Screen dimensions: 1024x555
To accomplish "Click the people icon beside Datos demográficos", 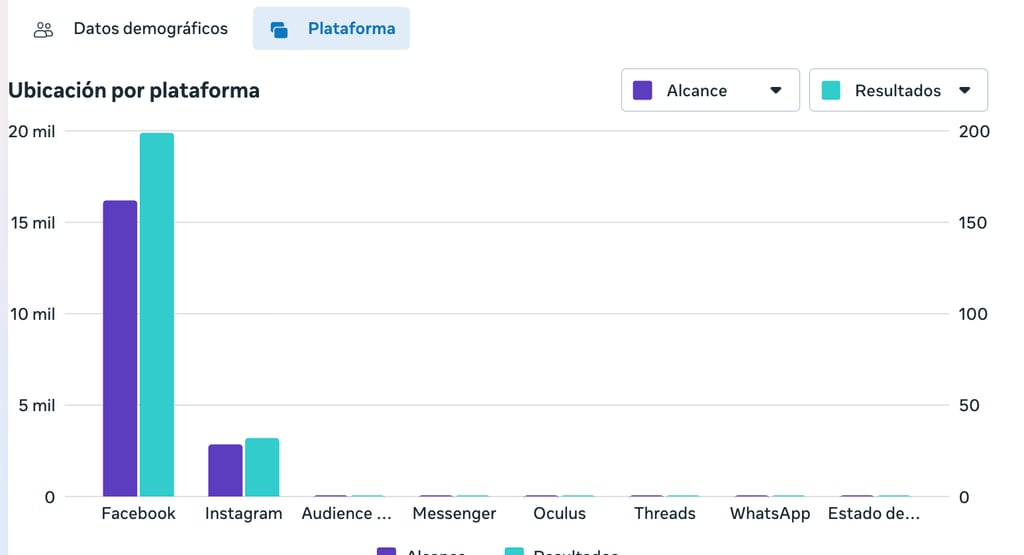I will tap(43, 29).
